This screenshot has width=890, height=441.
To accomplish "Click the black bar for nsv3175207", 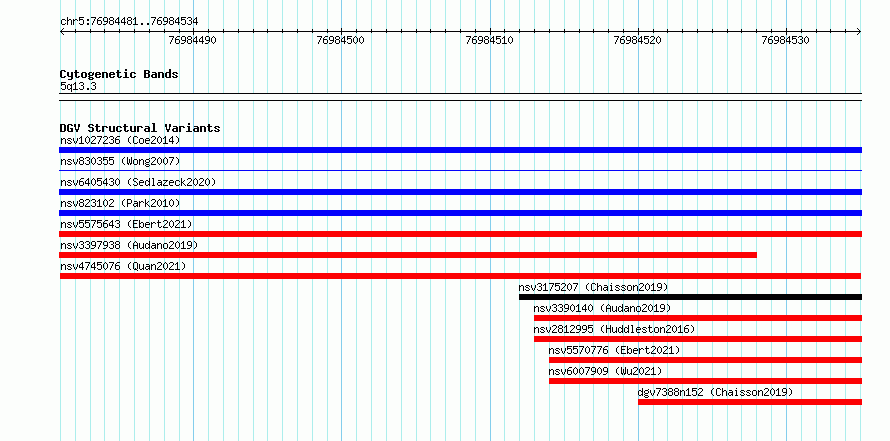I will point(690,297).
